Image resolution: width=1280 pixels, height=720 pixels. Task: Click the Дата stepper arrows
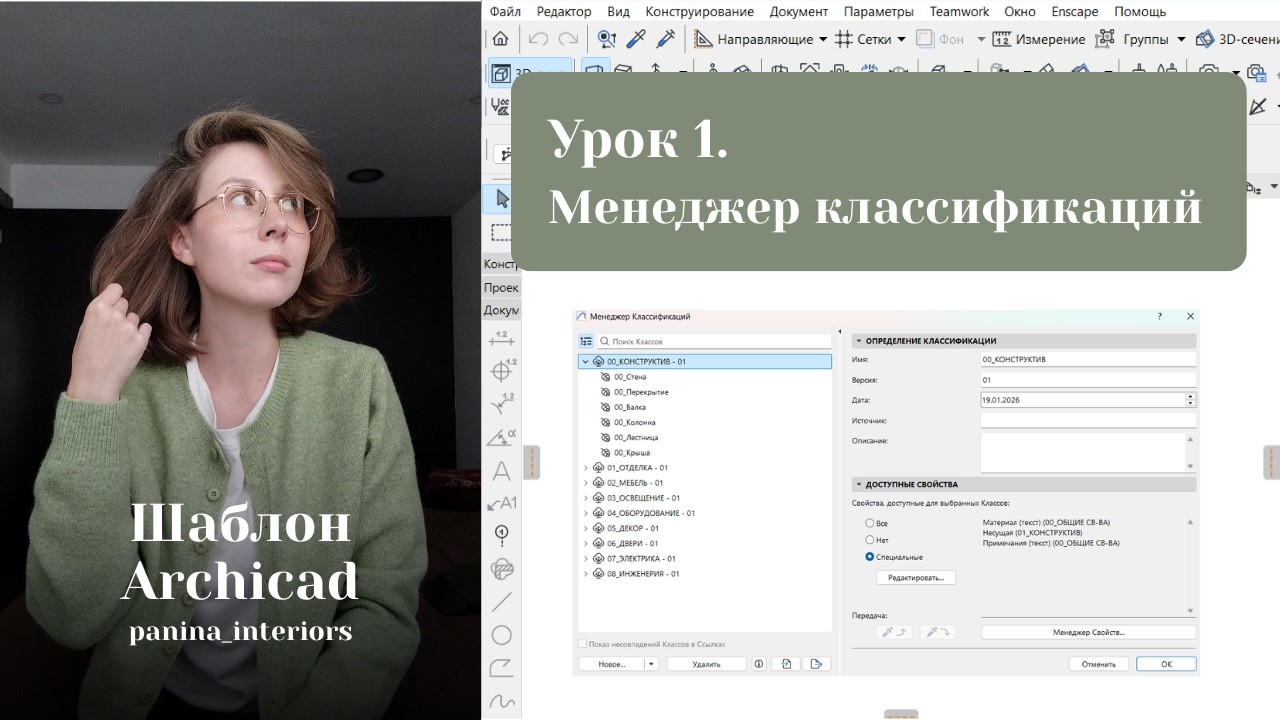tap(1190, 400)
